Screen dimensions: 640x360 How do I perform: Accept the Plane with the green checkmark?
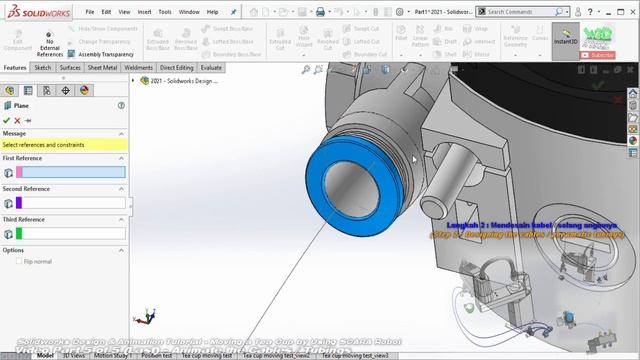point(6,120)
